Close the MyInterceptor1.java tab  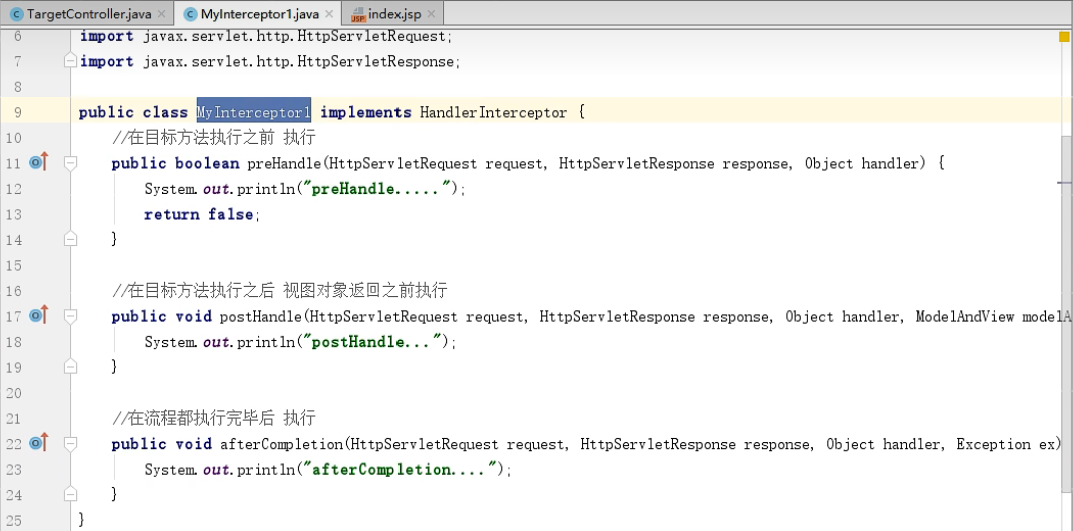pyautogui.click(x=328, y=14)
